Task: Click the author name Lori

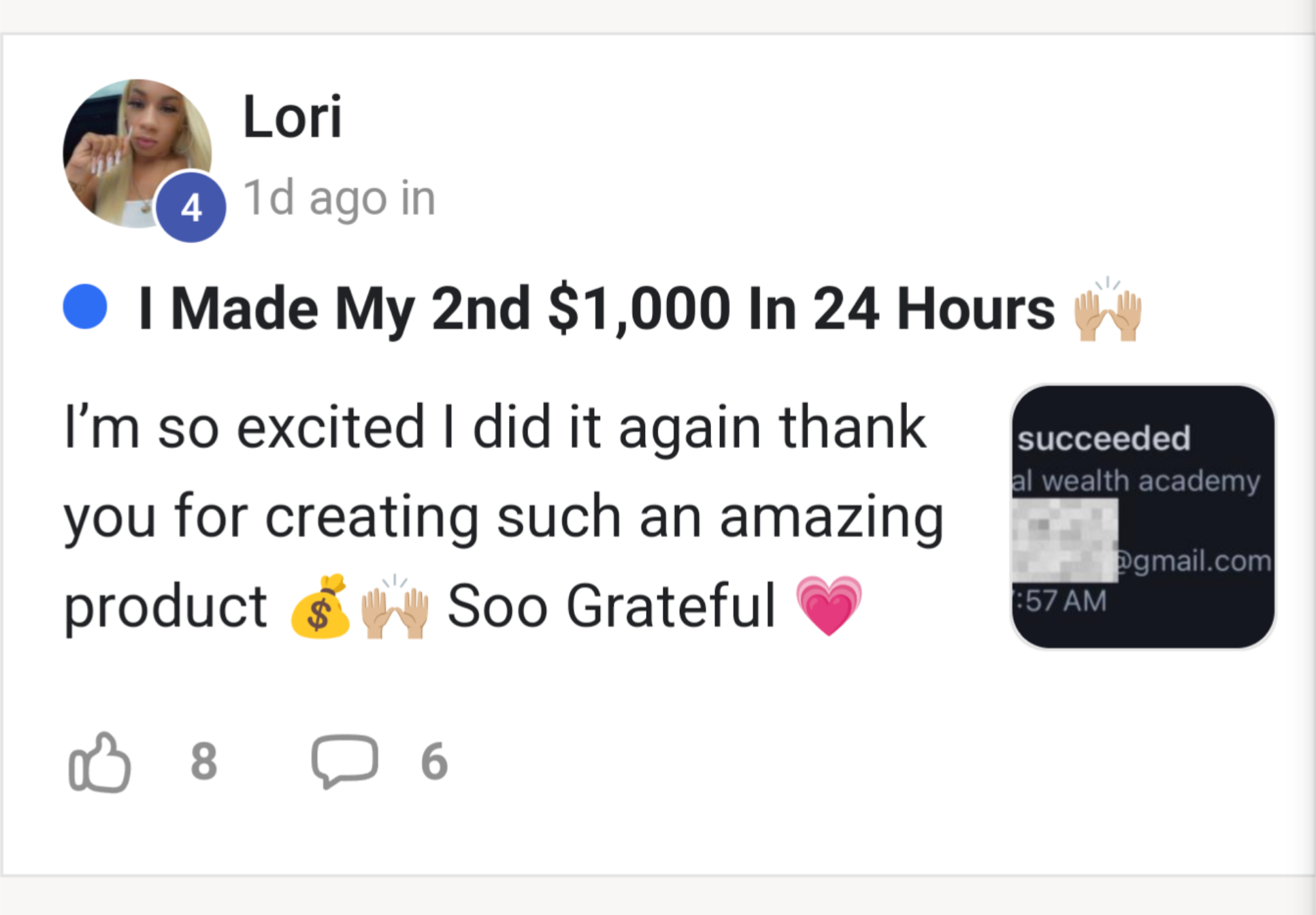Action: tap(292, 117)
